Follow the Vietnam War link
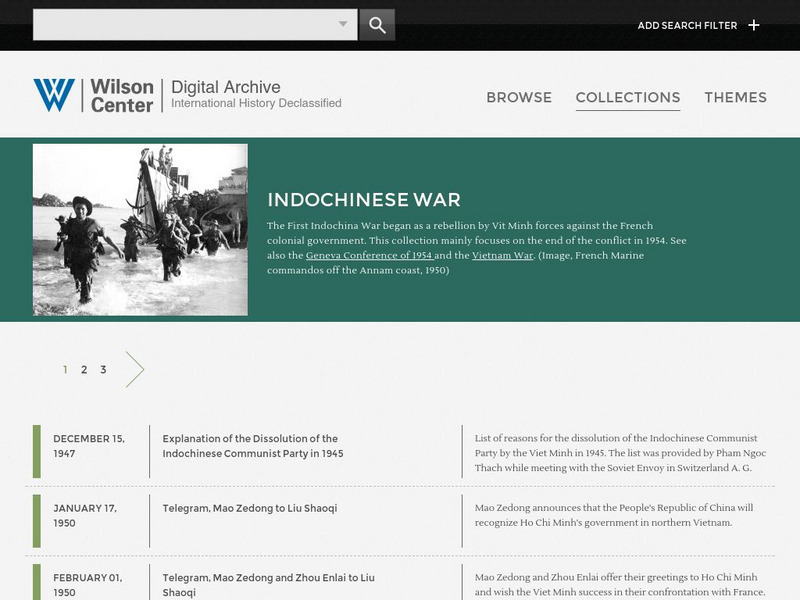 (x=502, y=255)
